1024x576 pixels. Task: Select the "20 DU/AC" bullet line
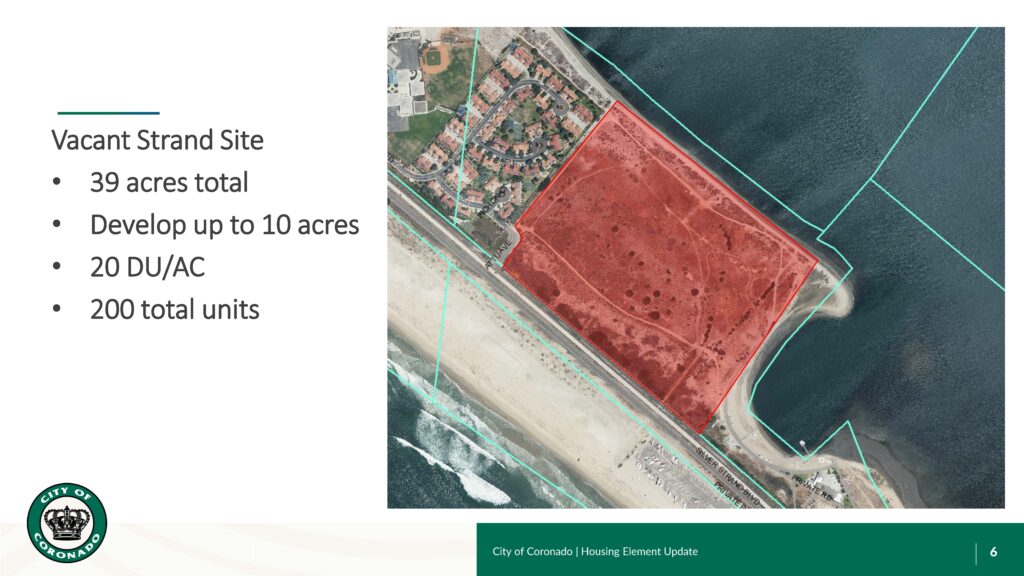pyautogui.click(x=148, y=267)
